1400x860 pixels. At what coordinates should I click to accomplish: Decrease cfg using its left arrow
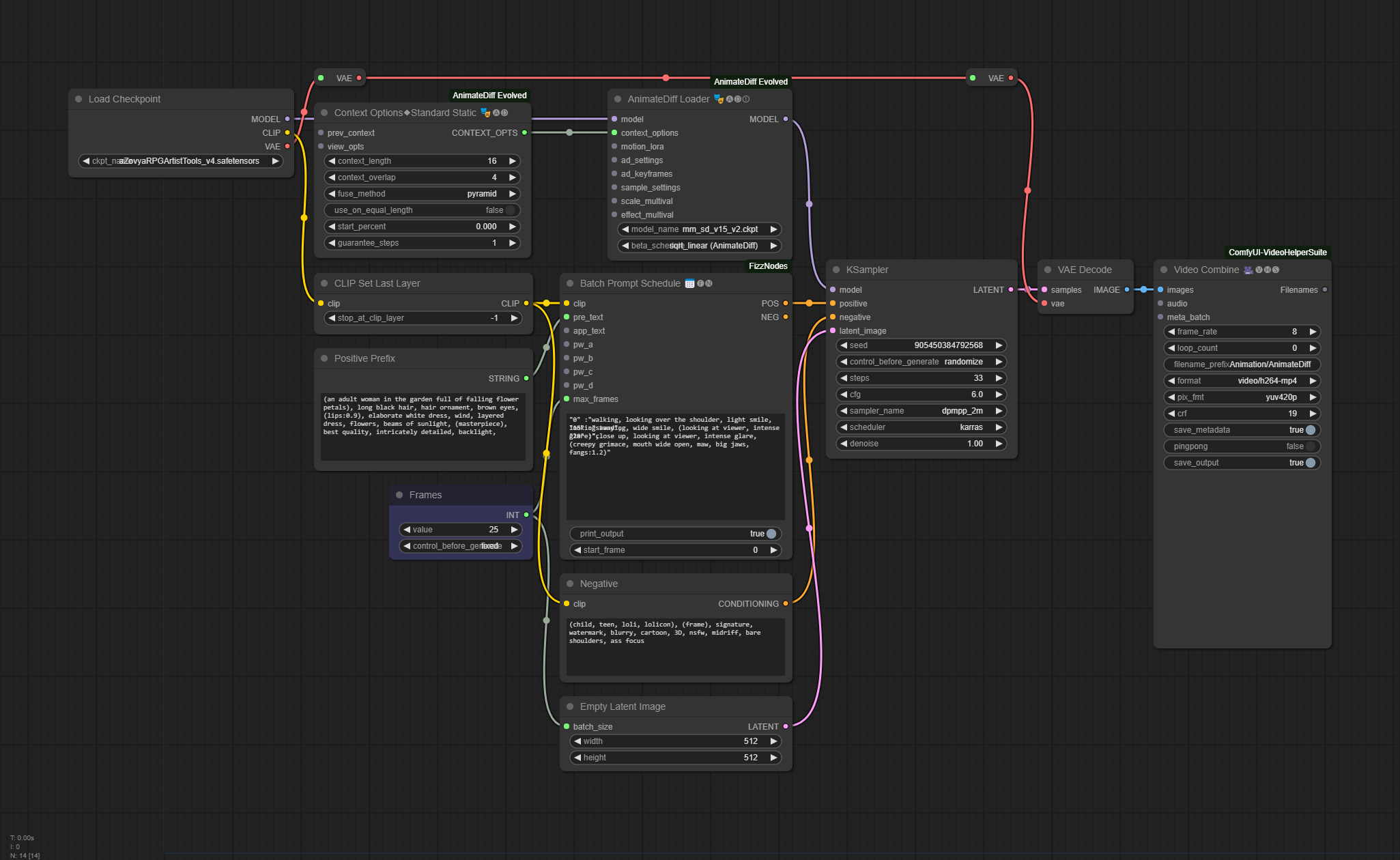pos(844,395)
